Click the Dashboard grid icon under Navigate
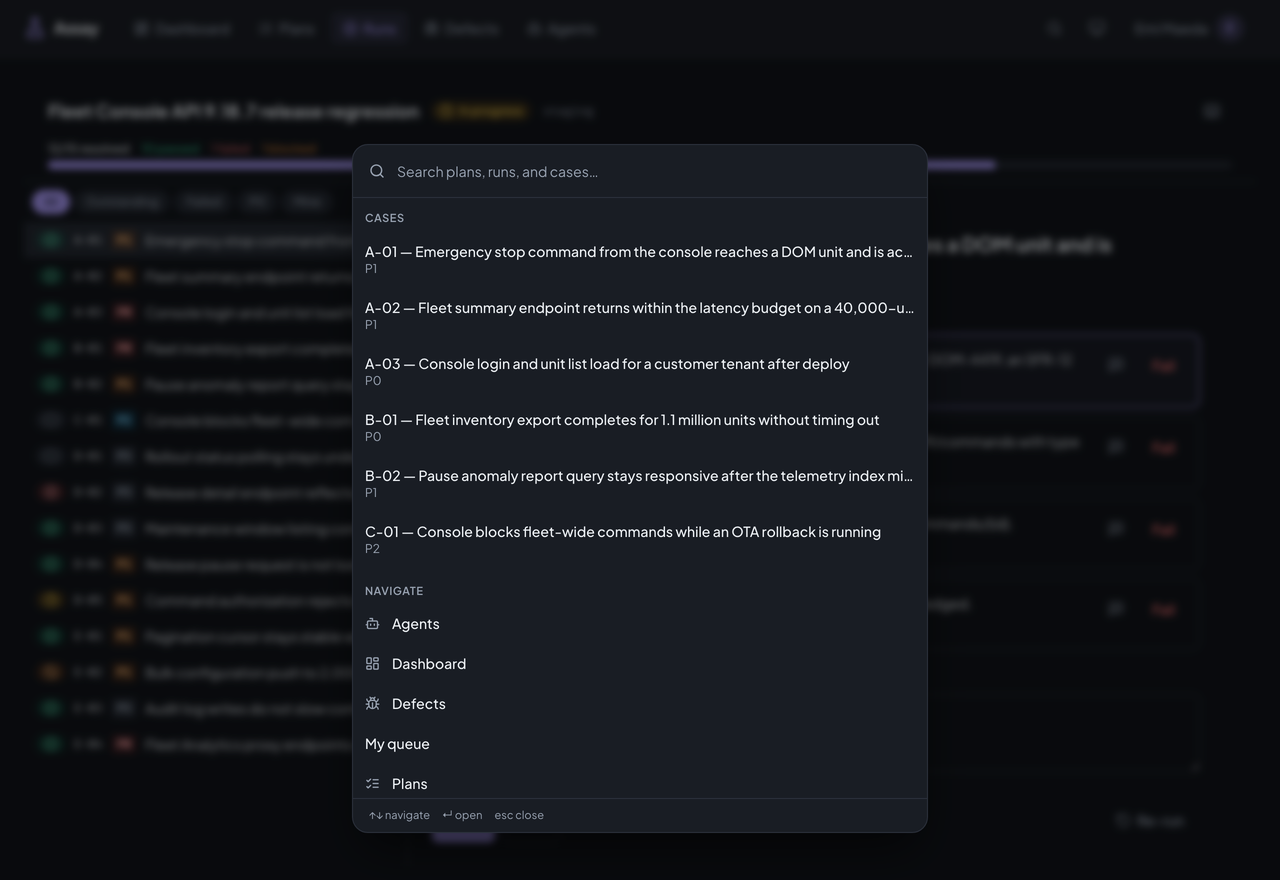Screen dimensions: 1280x880 [373, 664]
